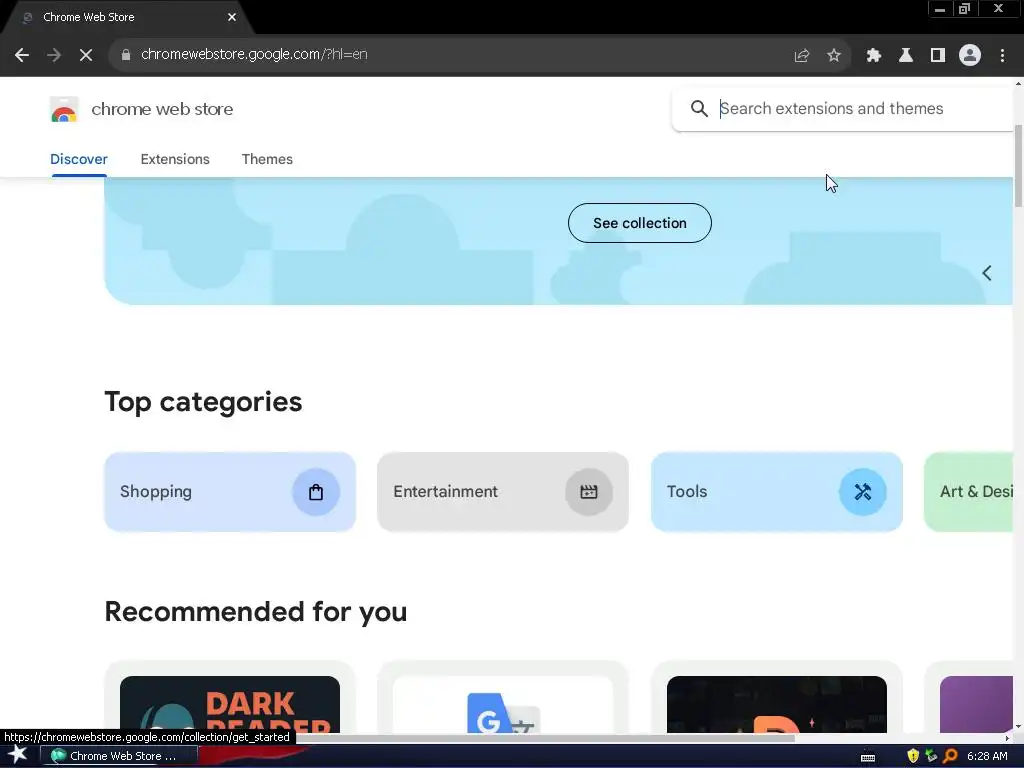
Task: Switch to the Themes tab
Action: [x=267, y=159]
